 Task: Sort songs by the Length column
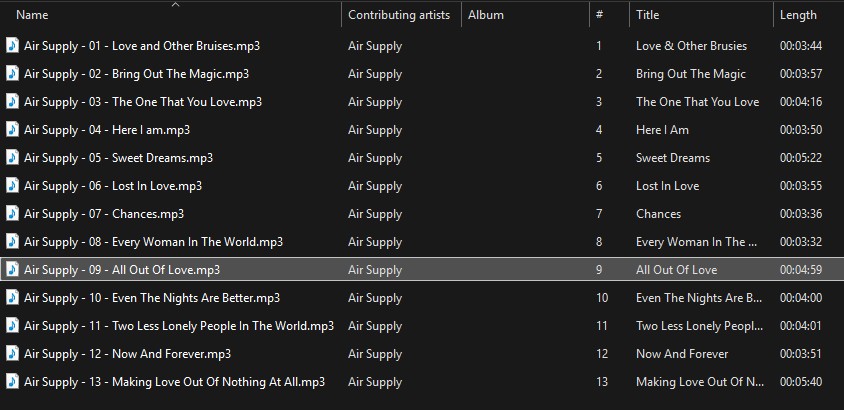click(x=798, y=15)
